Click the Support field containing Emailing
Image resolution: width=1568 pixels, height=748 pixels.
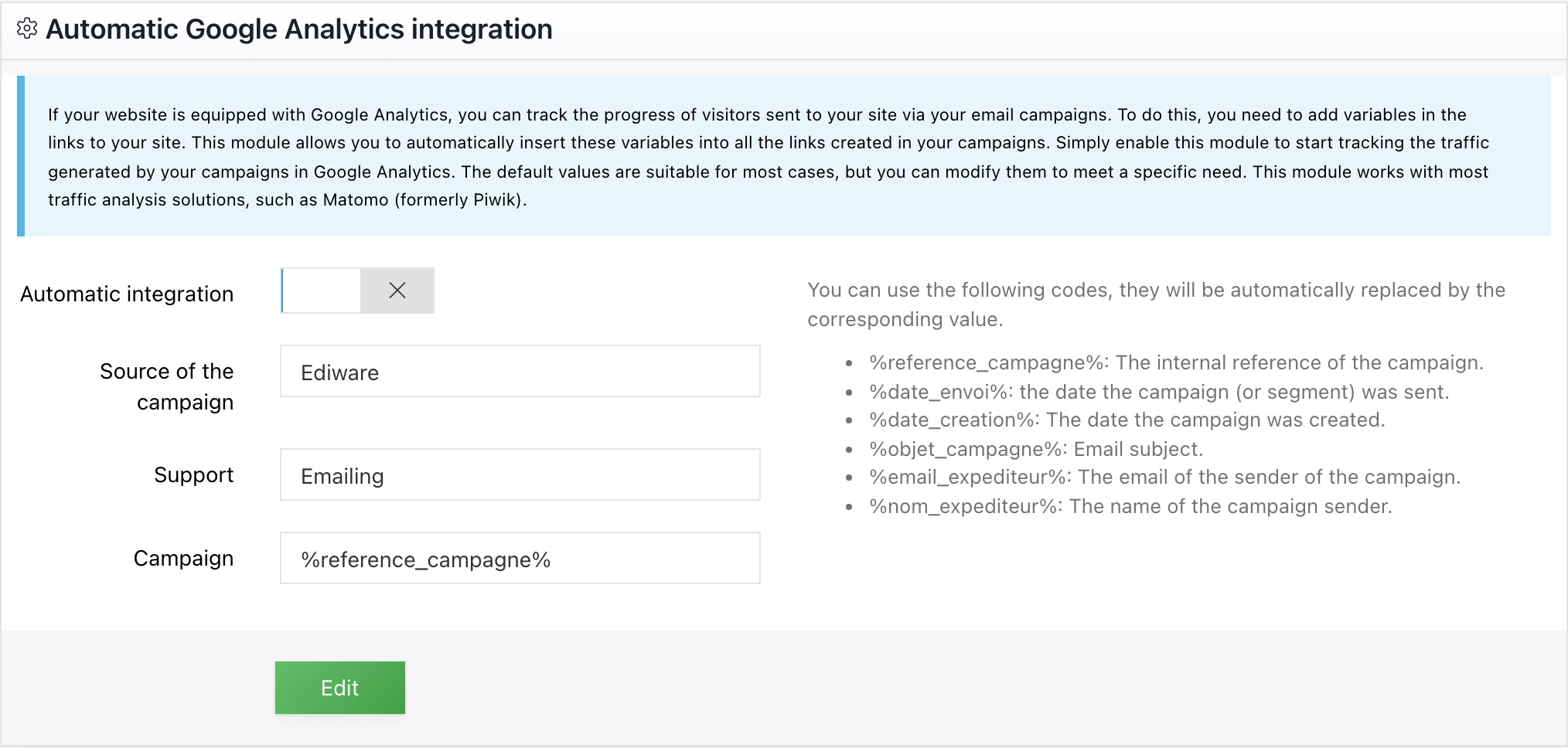519,474
